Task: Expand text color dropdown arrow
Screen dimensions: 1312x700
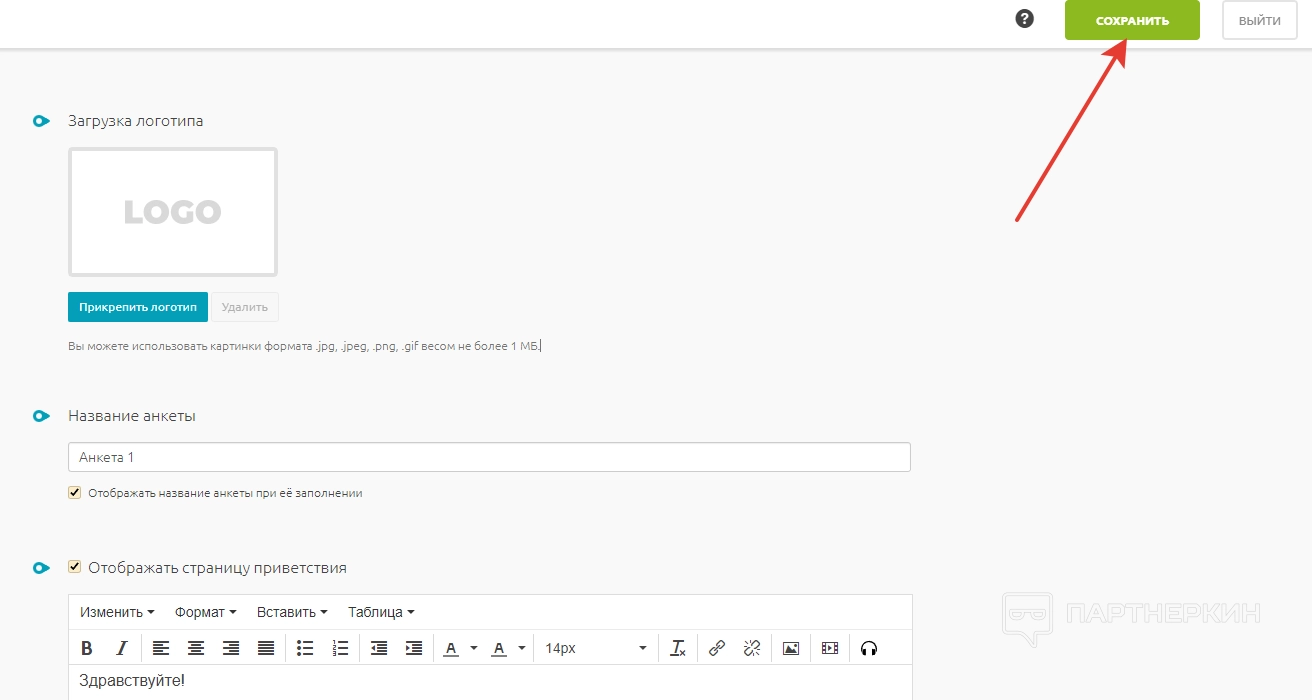Action: 474,648
